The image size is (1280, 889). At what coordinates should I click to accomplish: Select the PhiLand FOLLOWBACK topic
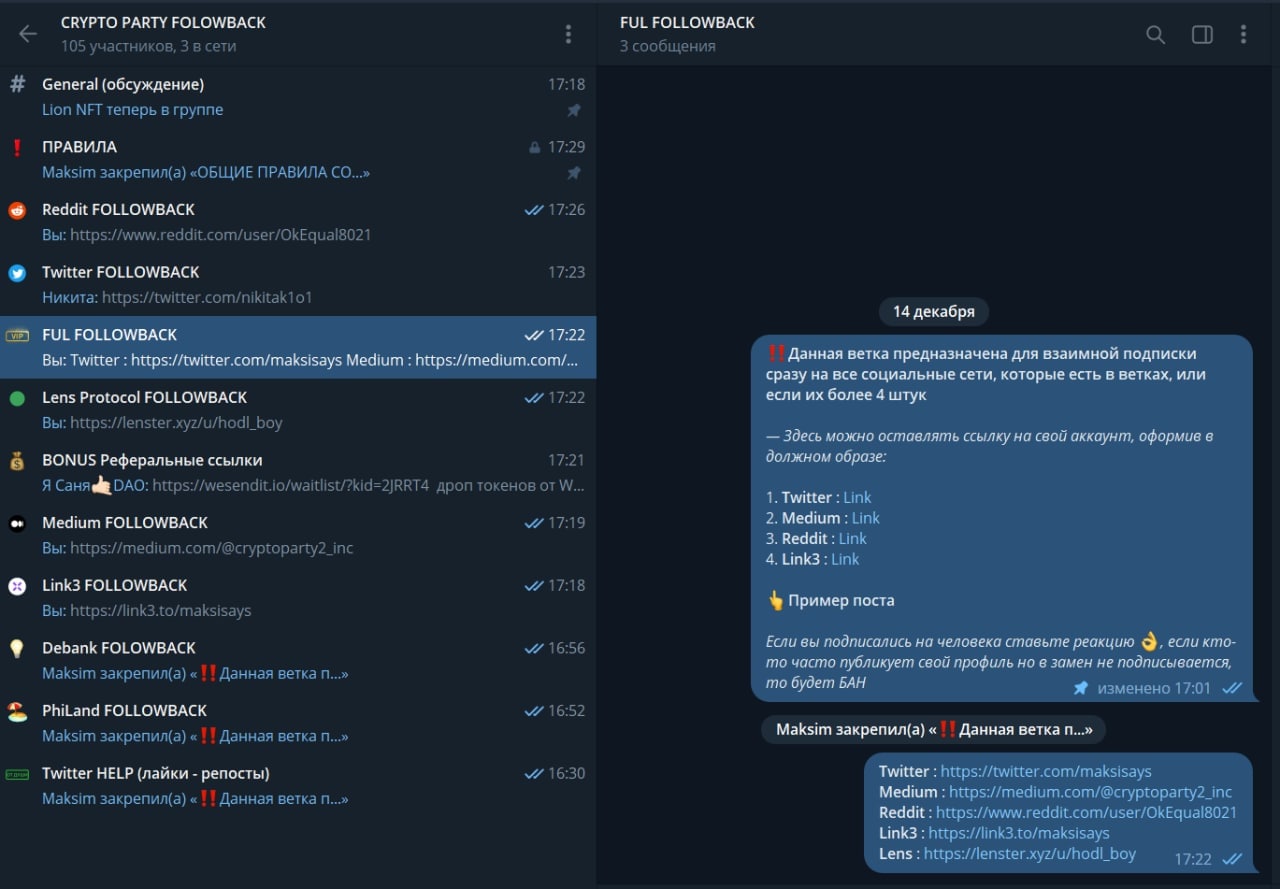pos(298,723)
